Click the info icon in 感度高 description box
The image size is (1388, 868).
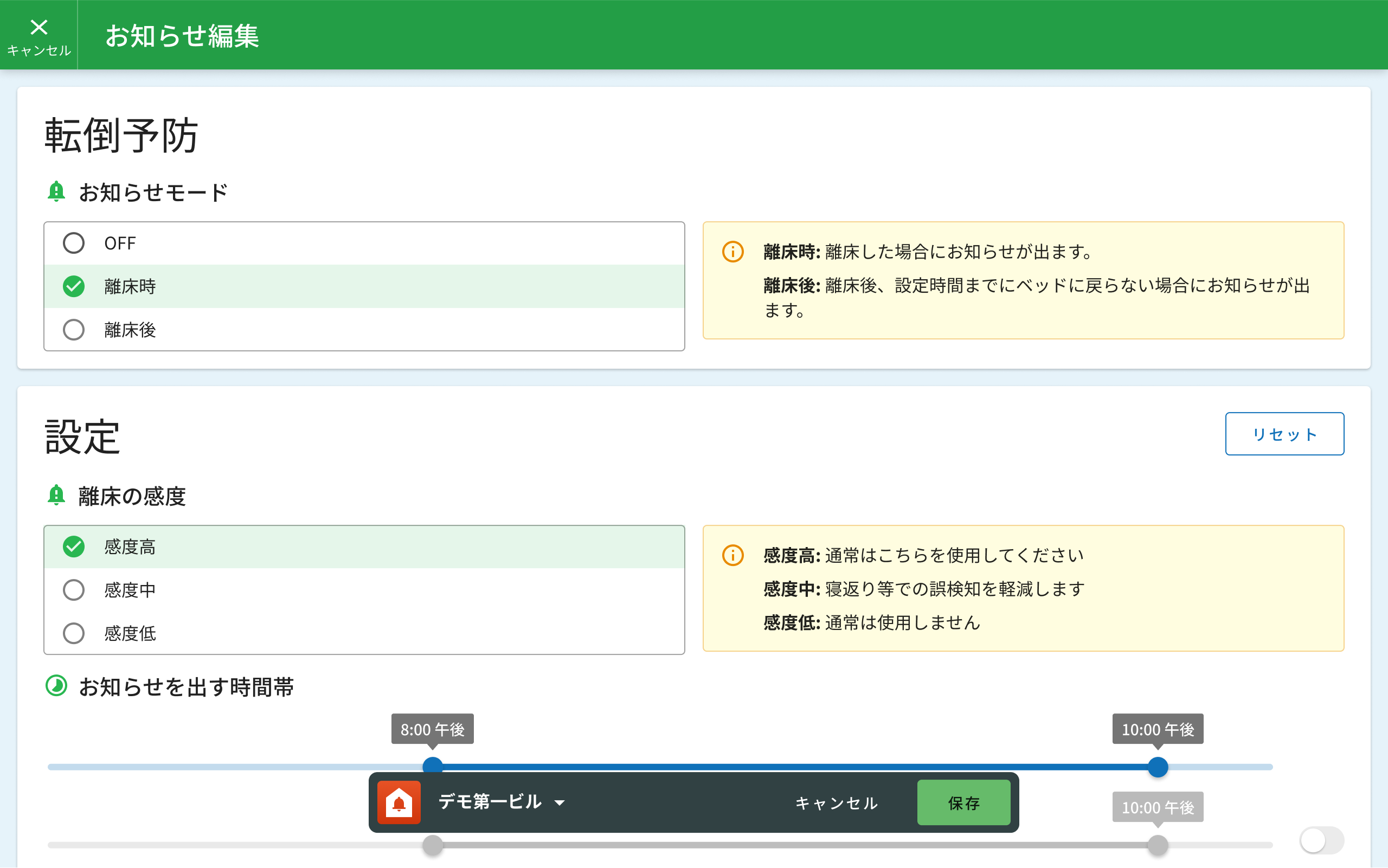tap(732, 555)
